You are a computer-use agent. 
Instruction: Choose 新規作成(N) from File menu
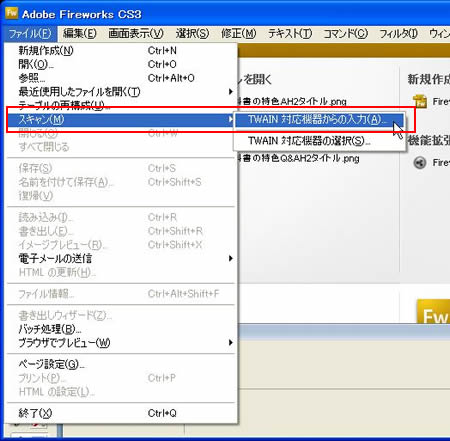[121, 50]
